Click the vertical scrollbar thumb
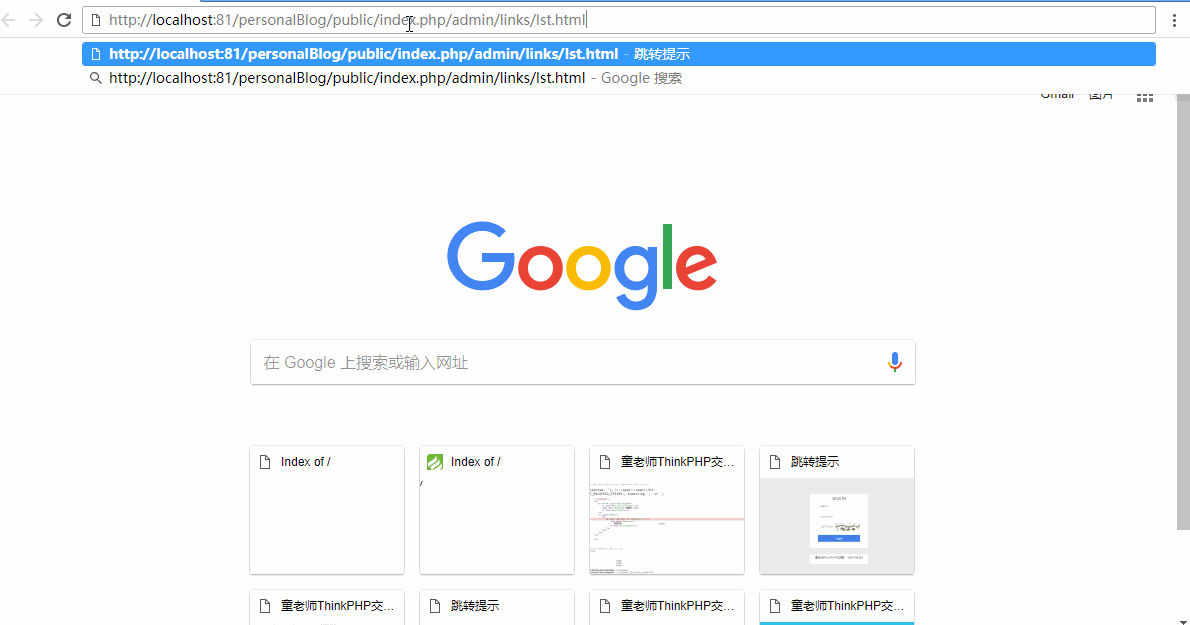 pyautogui.click(x=1182, y=312)
